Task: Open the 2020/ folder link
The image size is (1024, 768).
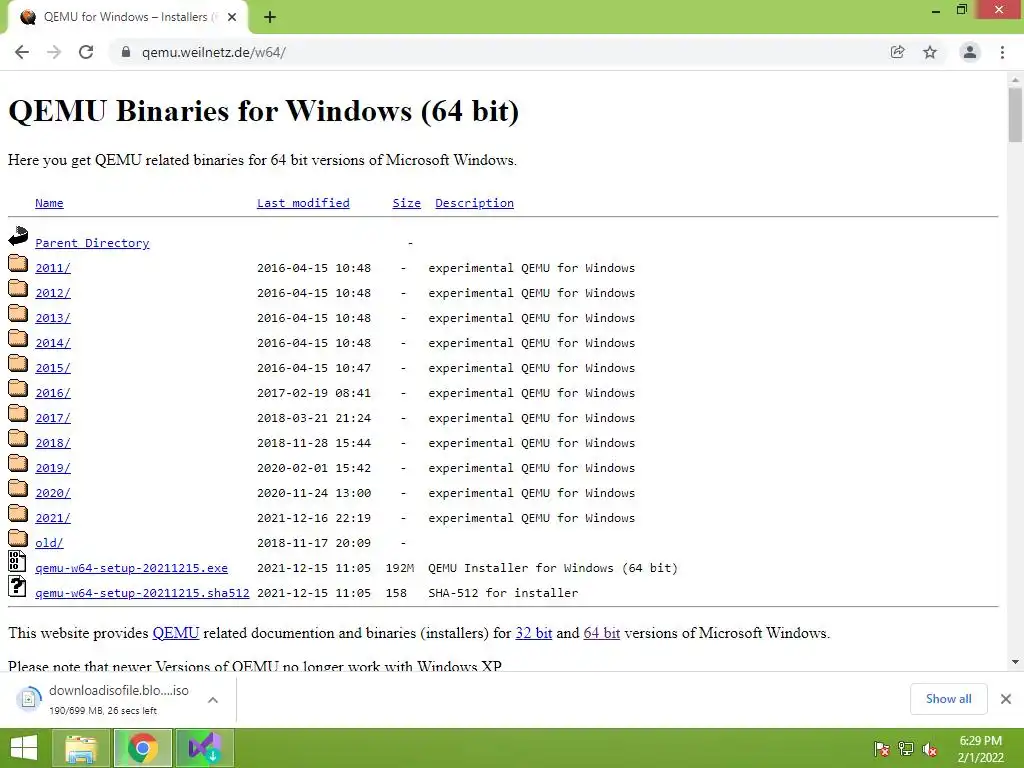Action: click(x=53, y=493)
